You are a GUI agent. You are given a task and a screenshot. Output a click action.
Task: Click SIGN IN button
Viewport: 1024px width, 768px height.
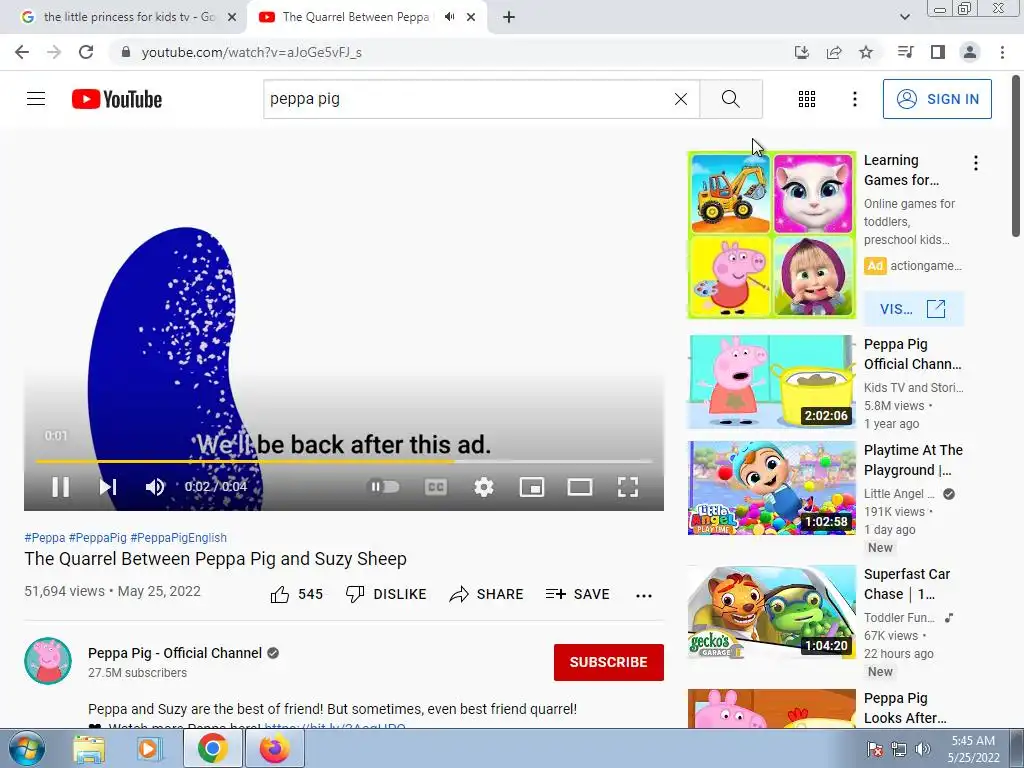point(937,99)
